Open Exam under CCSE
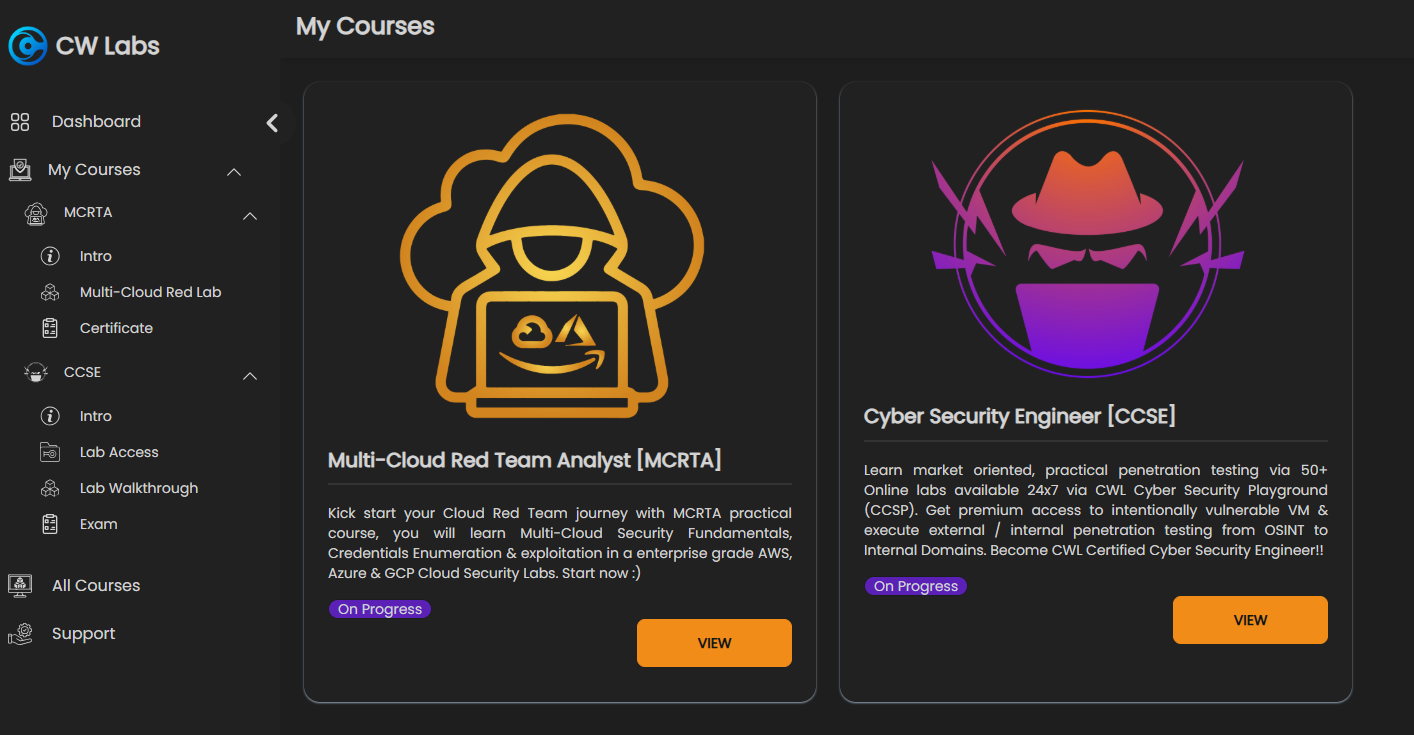The image size is (1414, 735). [98, 524]
